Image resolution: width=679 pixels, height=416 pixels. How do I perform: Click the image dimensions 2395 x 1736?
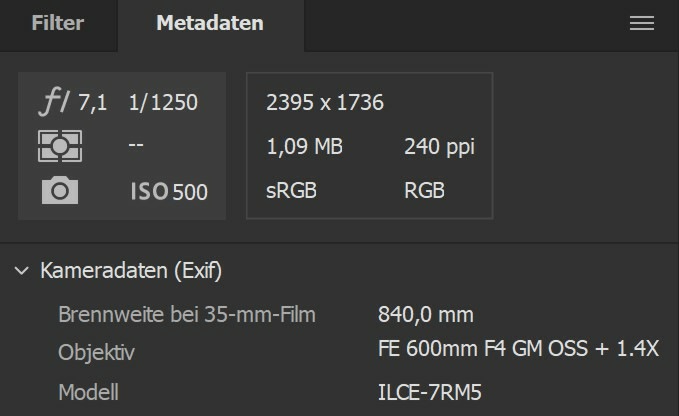pos(325,102)
